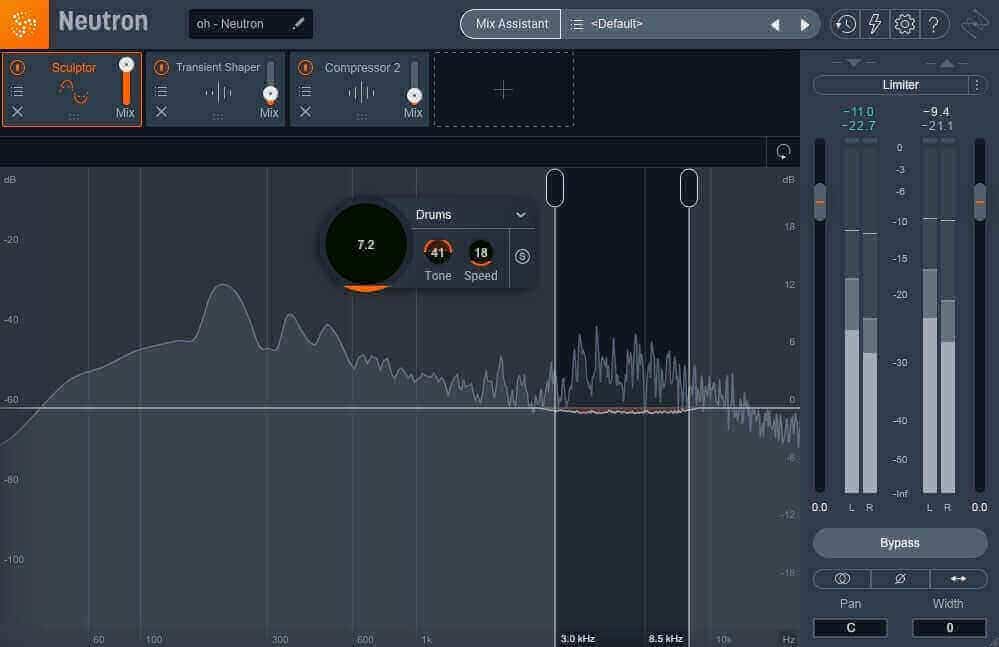This screenshot has height=647, width=999.
Task: Remove the Compressor 2 module
Action: pyautogui.click(x=305, y=111)
